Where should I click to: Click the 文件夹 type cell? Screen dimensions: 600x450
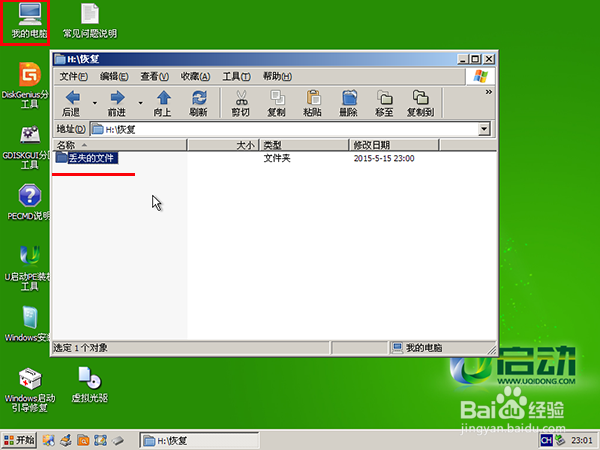pyautogui.click(x=277, y=158)
